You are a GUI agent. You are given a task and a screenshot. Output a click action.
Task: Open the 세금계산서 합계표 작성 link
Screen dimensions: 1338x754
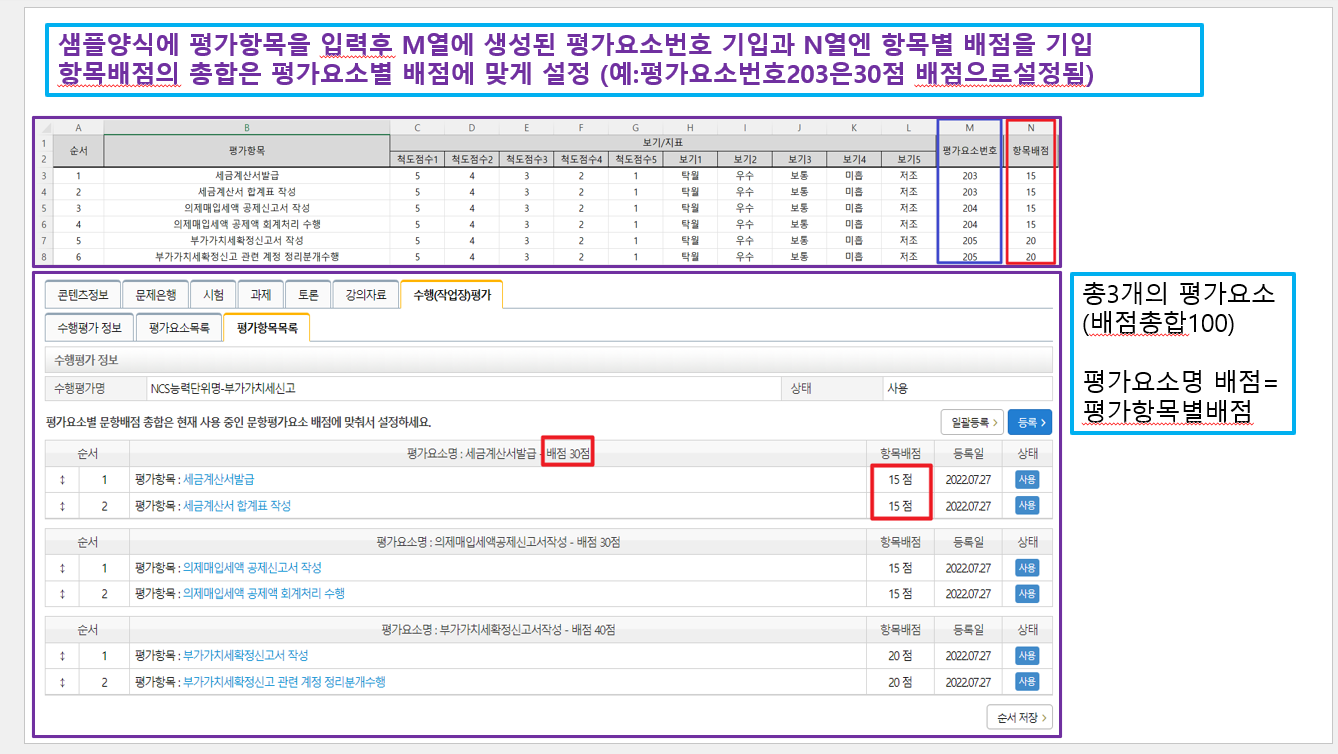click(237, 506)
